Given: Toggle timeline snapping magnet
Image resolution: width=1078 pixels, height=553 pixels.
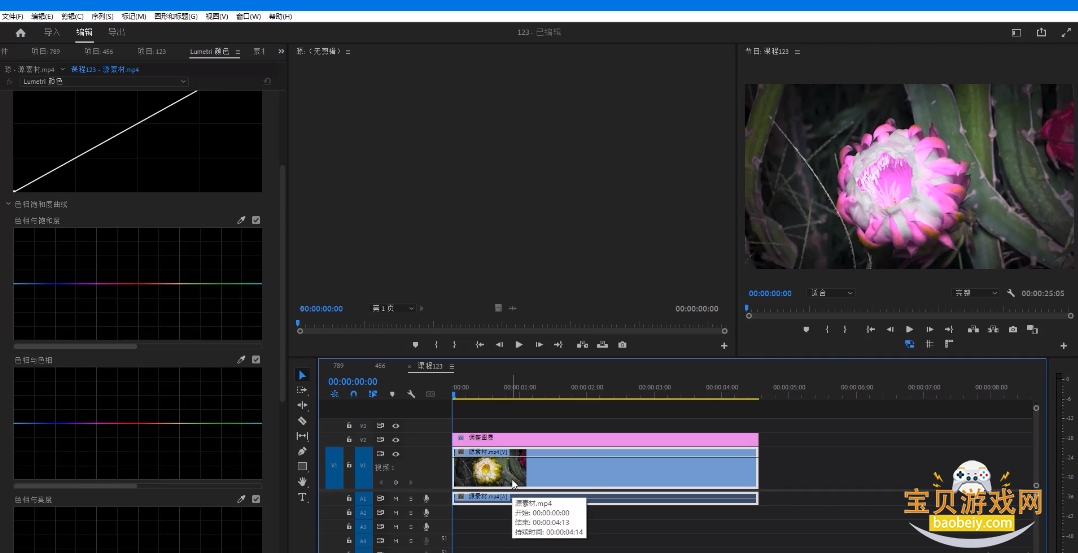Looking at the screenshot, I should pos(353,394).
